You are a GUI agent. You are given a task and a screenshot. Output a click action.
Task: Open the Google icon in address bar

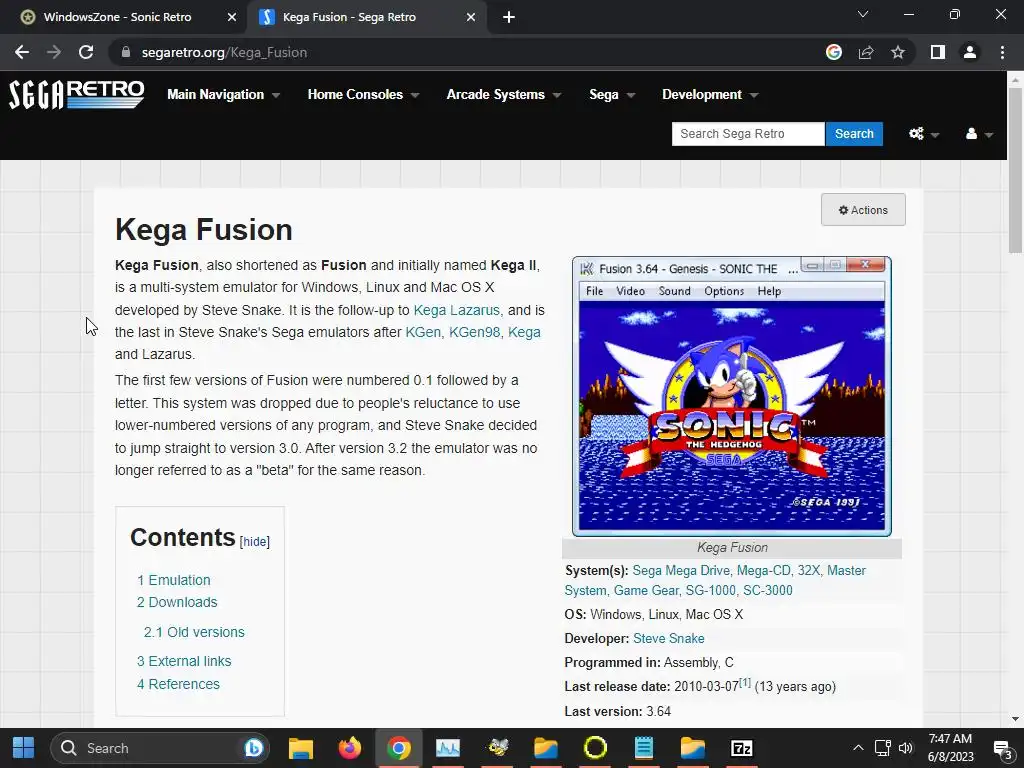tap(833, 52)
